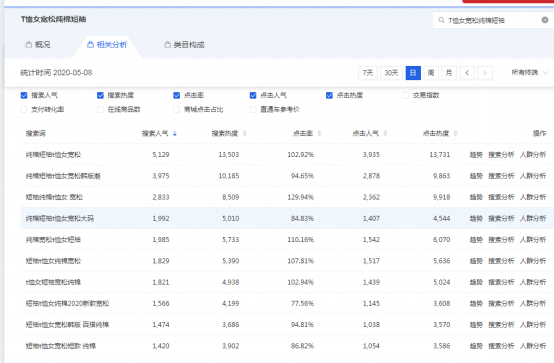
Task: Open 趋势 for the 1,992 search row
Action: click(x=476, y=218)
